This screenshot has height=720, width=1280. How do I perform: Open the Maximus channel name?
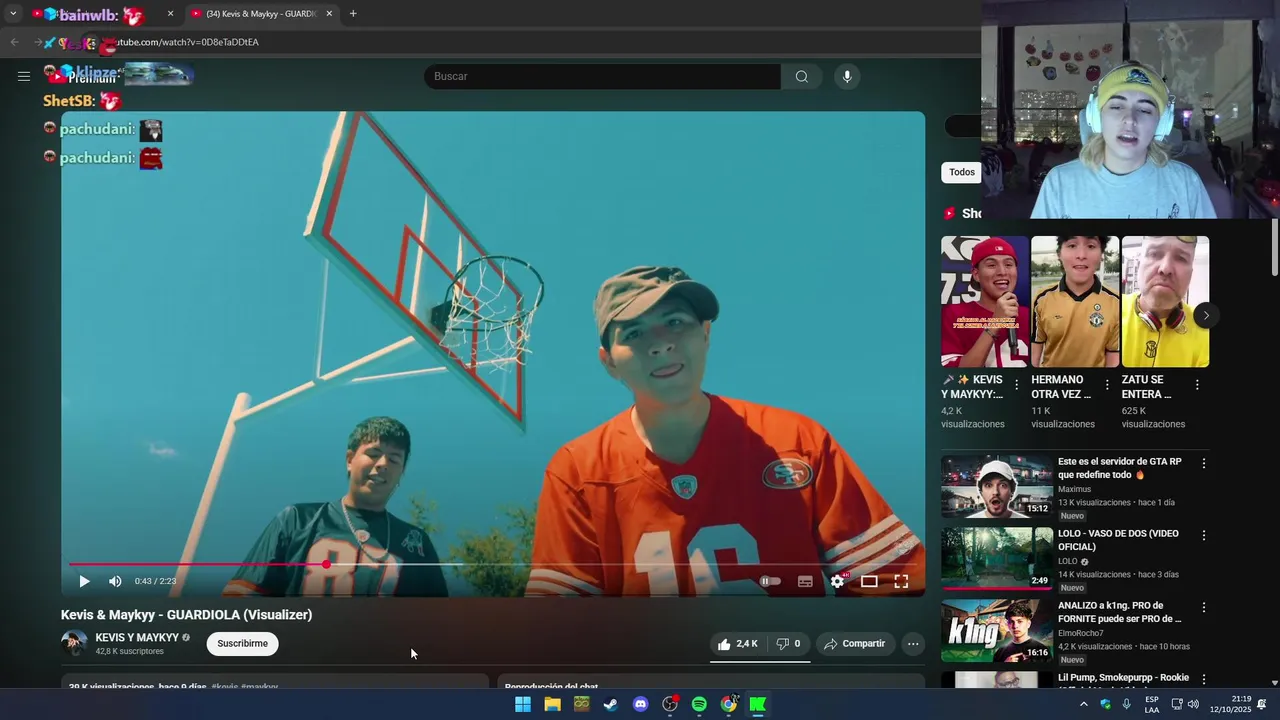point(1075,489)
